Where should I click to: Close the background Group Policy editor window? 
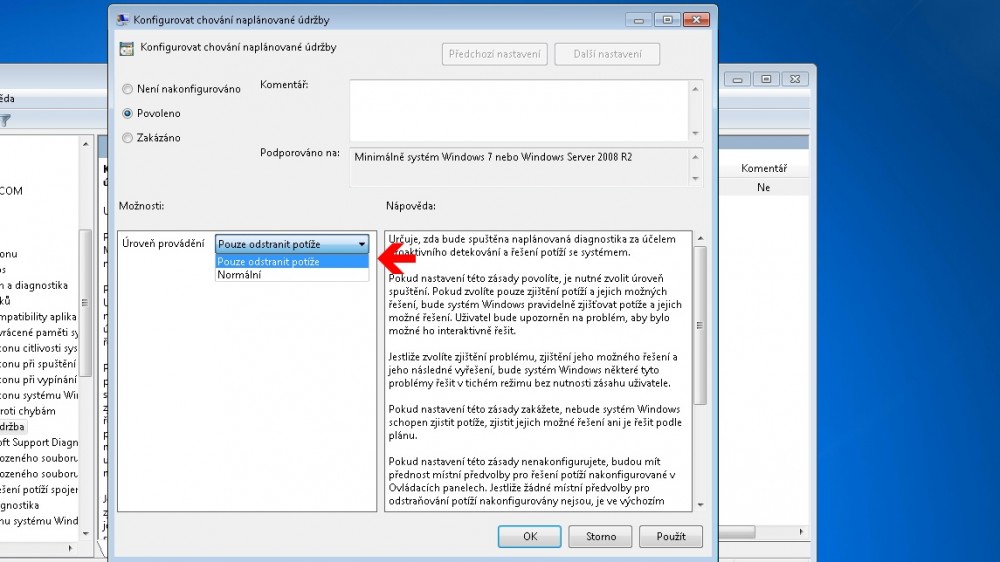point(794,78)
